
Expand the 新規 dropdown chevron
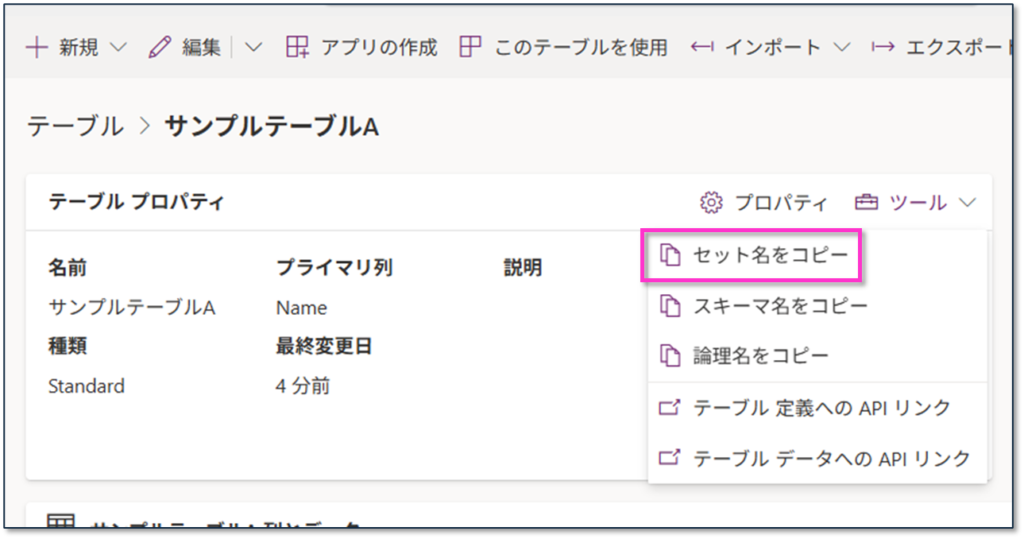pyautogui.click(x=117, y=47)
